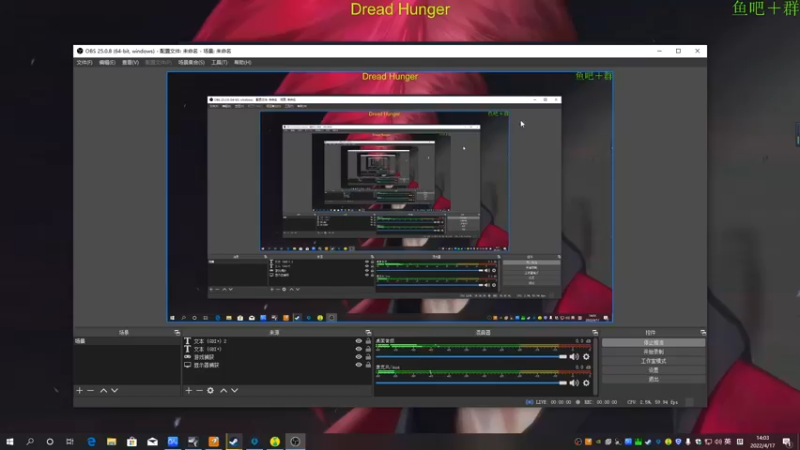Screen dimensions: 800x450
Task: Open Task View from the taskbar
Action: (70, 441)
